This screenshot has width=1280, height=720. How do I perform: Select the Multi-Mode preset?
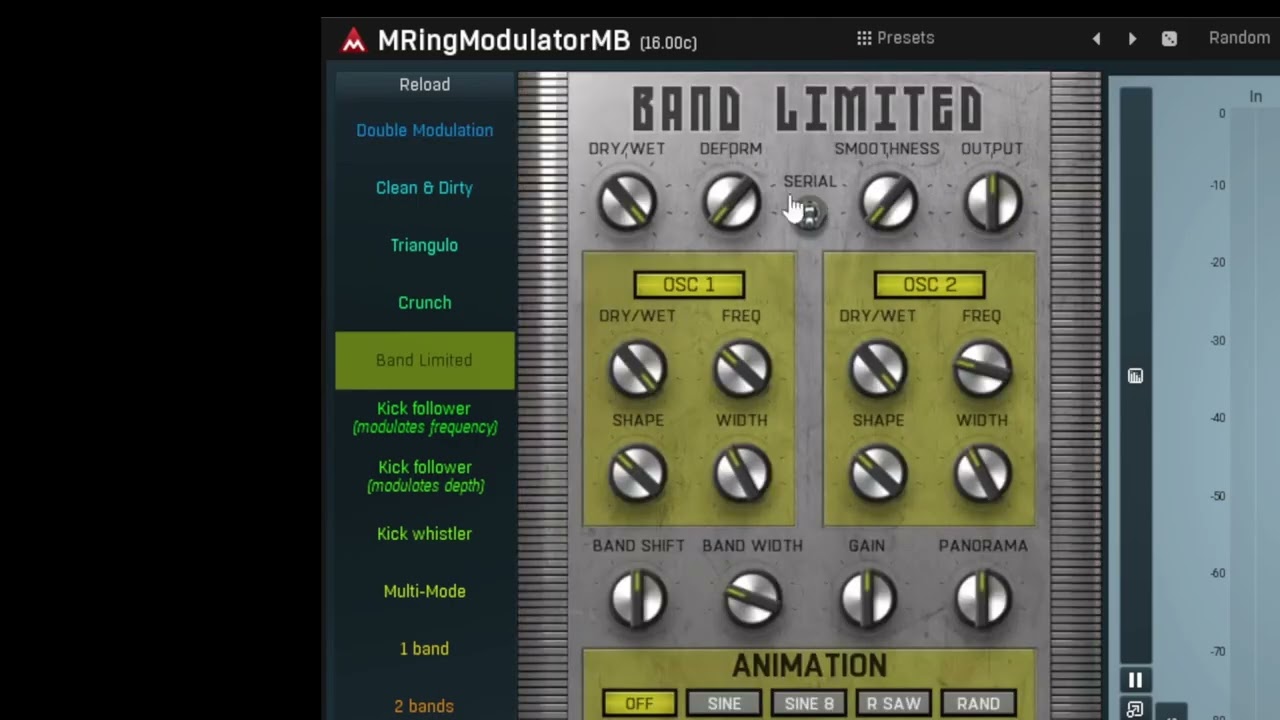[425, 591]
